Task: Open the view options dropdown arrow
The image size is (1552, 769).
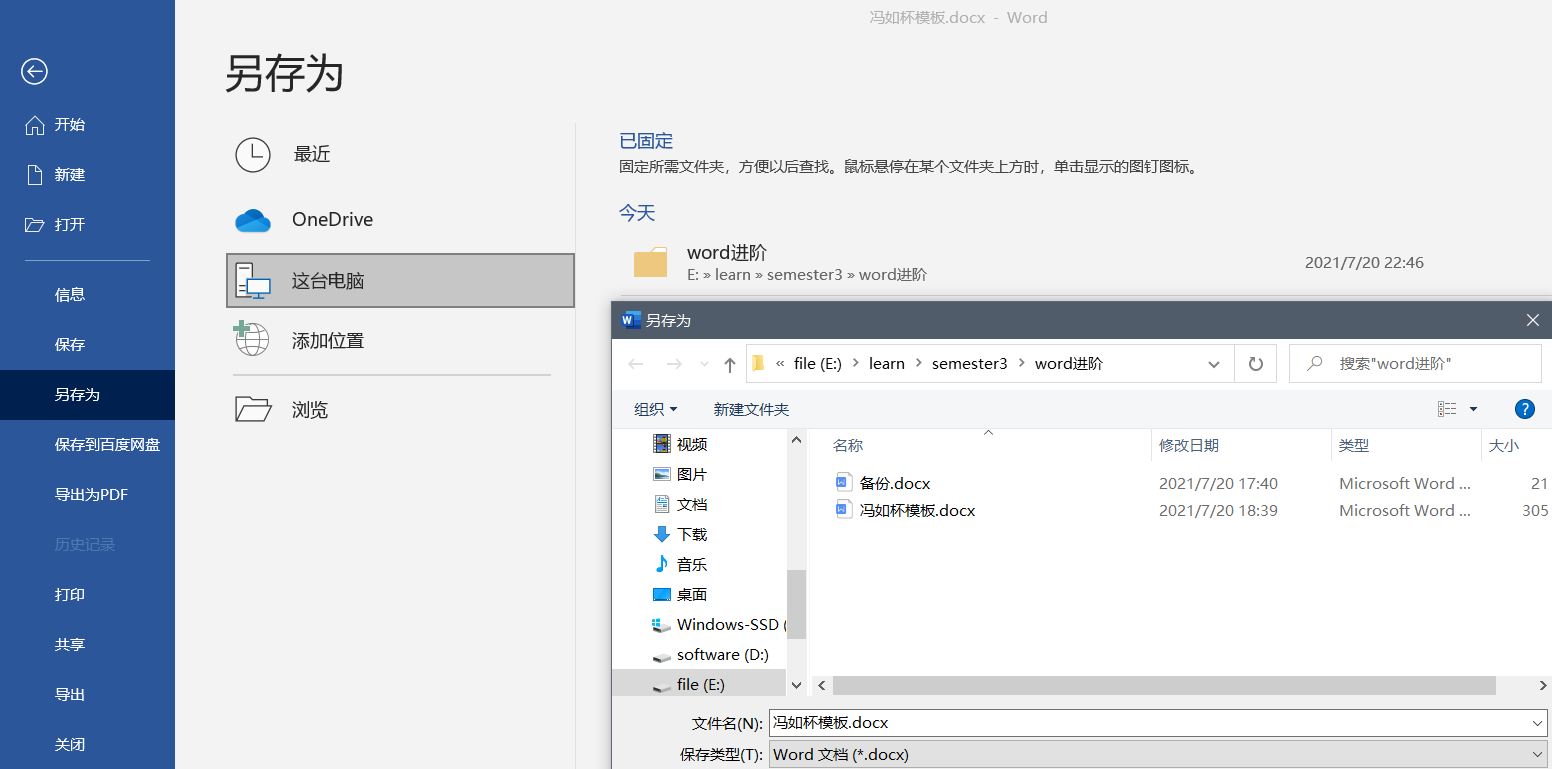Action: point(1473,409)
